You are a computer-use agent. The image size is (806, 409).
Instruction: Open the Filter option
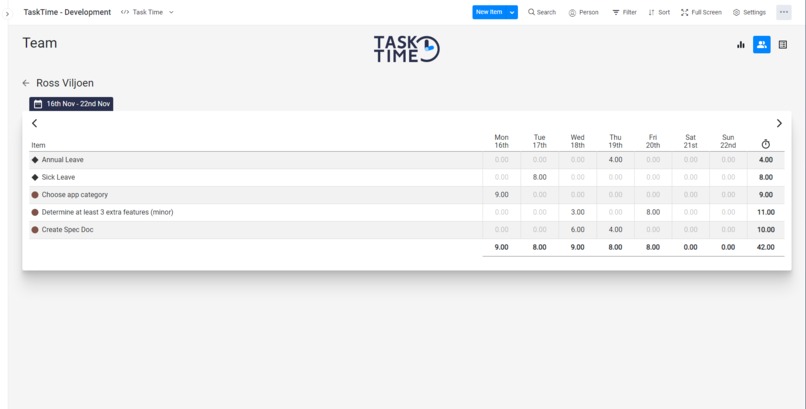[x=625, y=12]
